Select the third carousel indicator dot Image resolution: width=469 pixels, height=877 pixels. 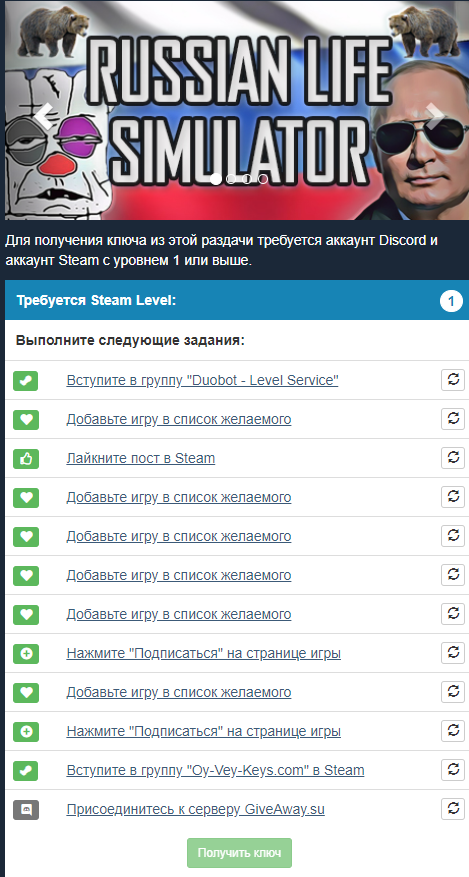tap(247, 179)
